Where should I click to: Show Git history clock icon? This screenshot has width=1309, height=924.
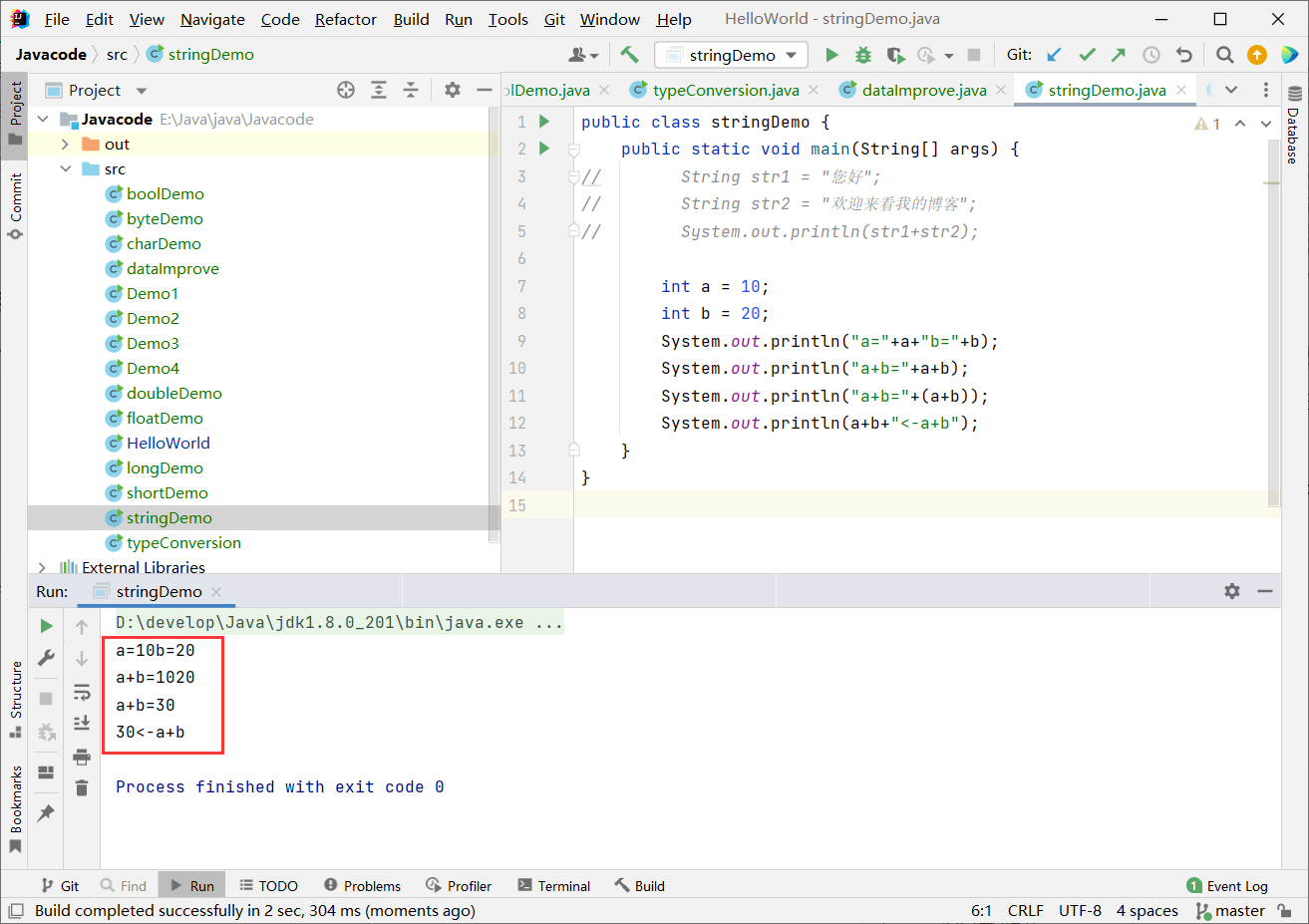tap(1151, 55)
